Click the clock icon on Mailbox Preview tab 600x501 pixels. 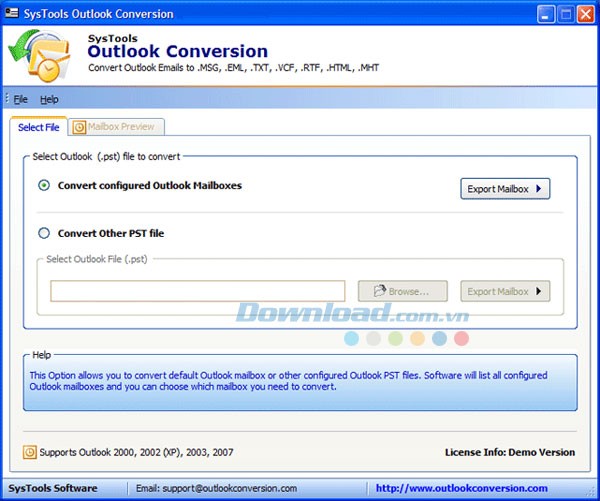click(x=79, y=127)
